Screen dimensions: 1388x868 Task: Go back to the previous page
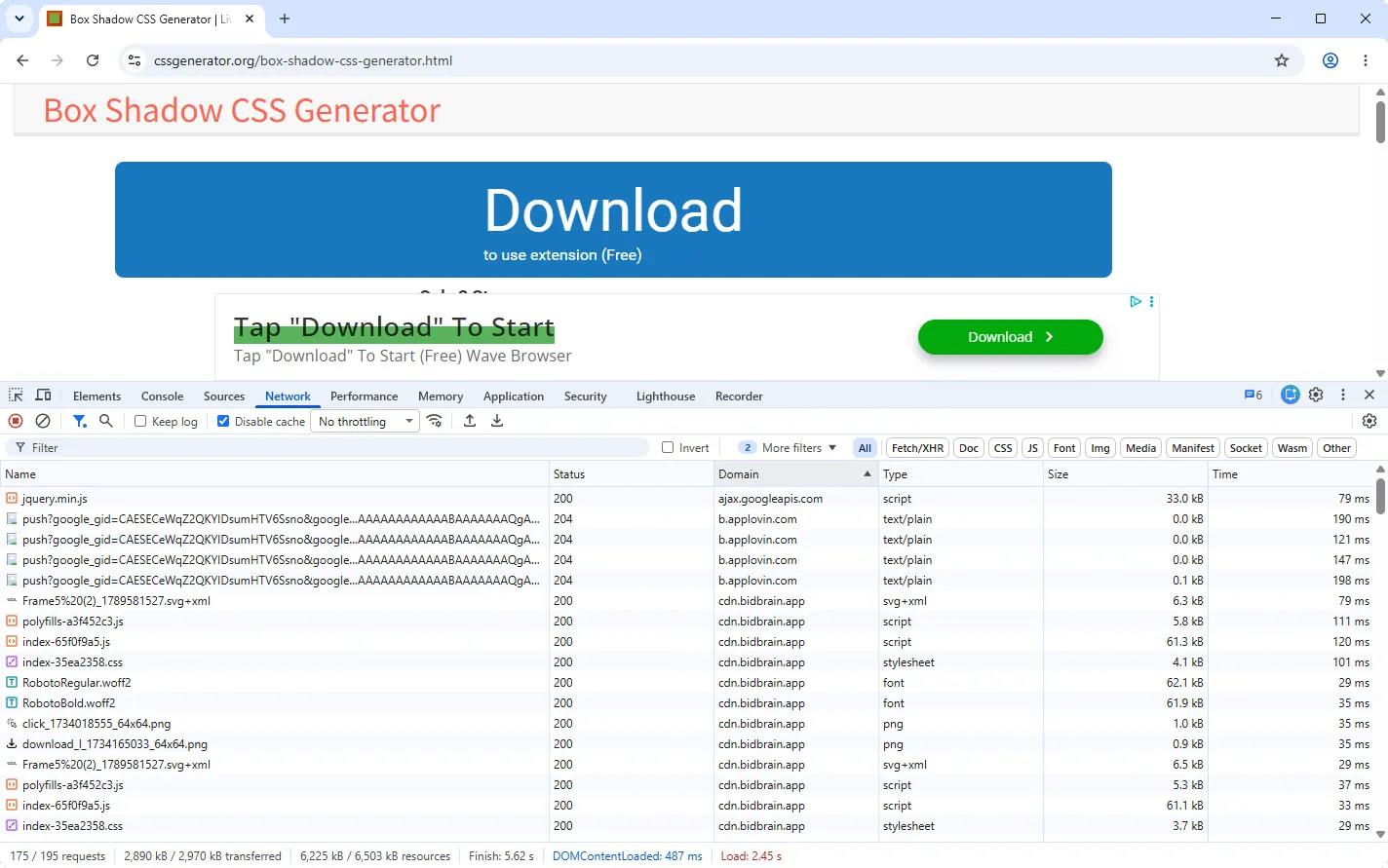22,60
